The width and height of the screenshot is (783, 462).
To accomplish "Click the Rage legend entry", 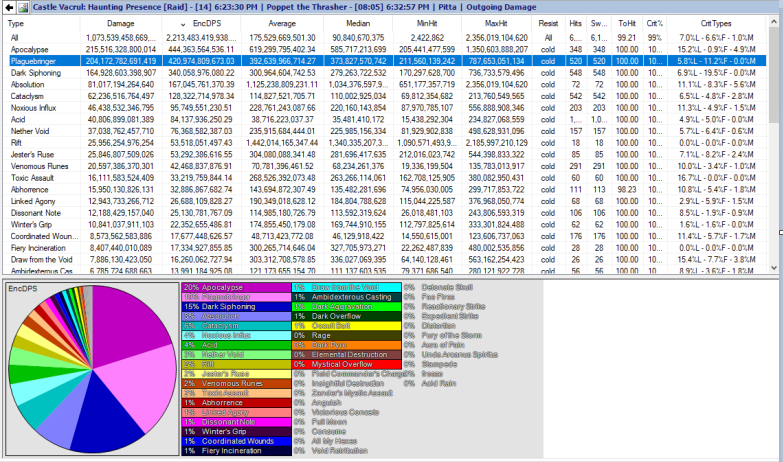I will pyautogui.click(x=347, y=335).
